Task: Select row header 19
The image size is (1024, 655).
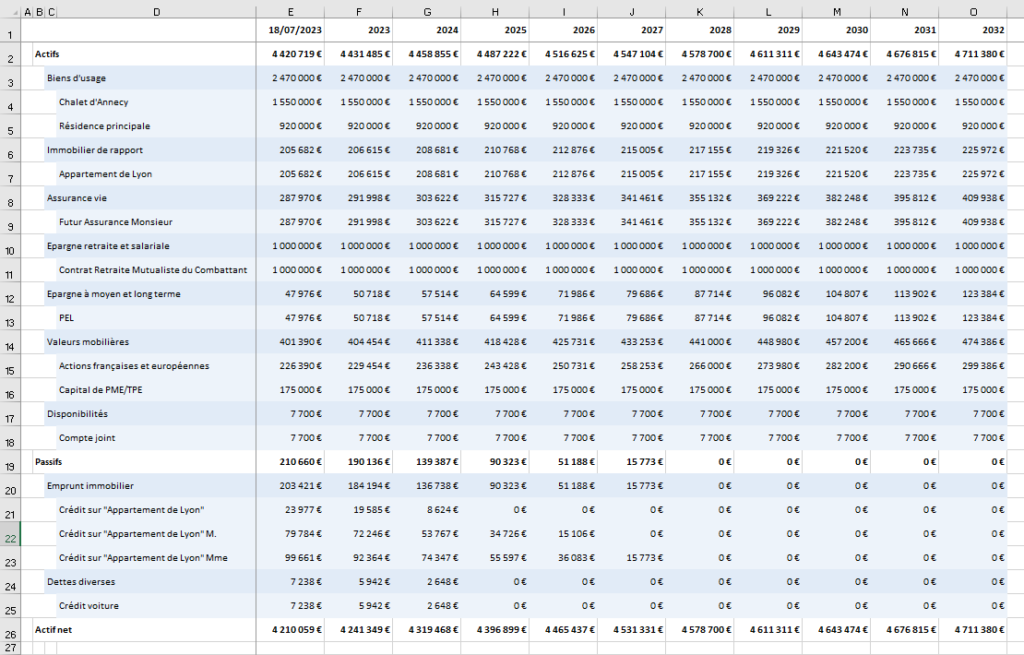Action: point(10,466)
